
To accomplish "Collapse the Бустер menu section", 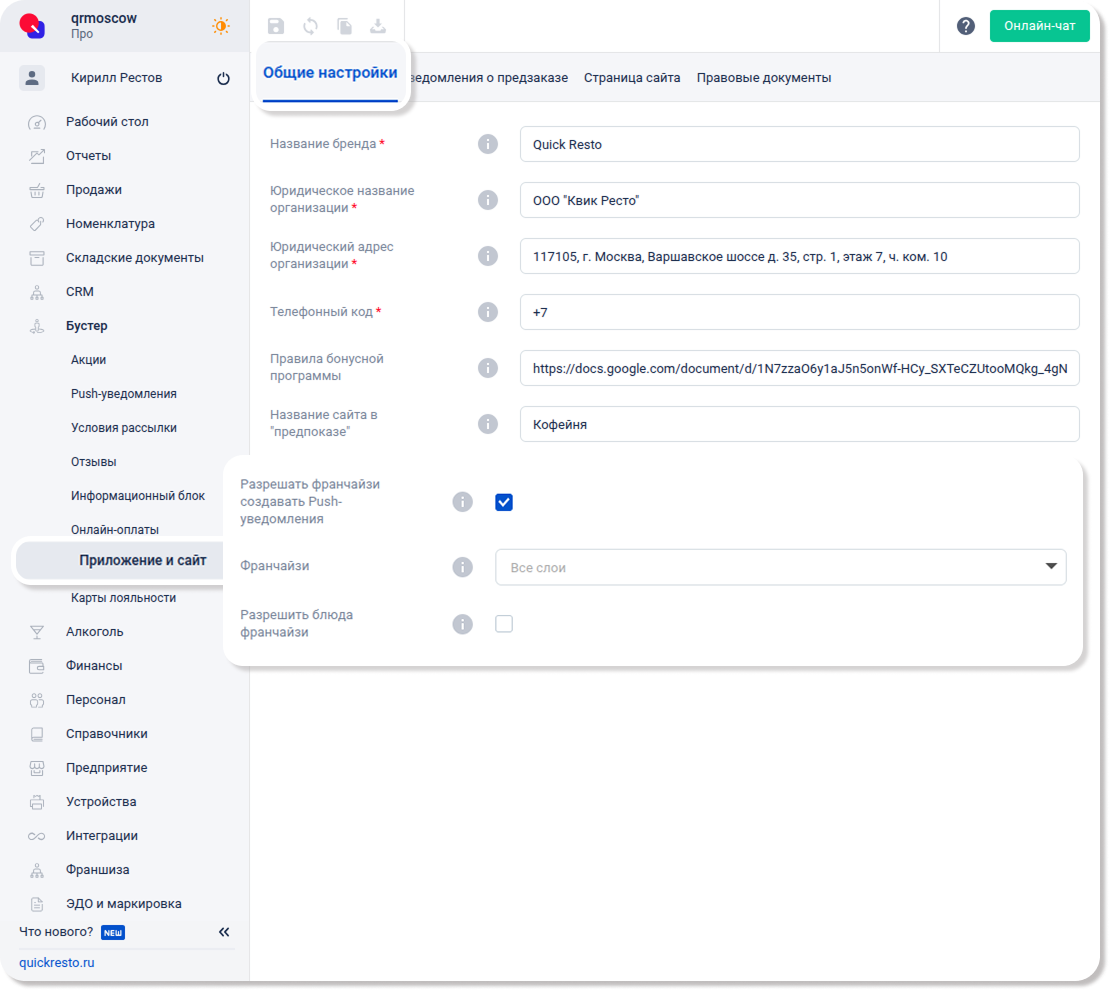I will pos(87,326).
